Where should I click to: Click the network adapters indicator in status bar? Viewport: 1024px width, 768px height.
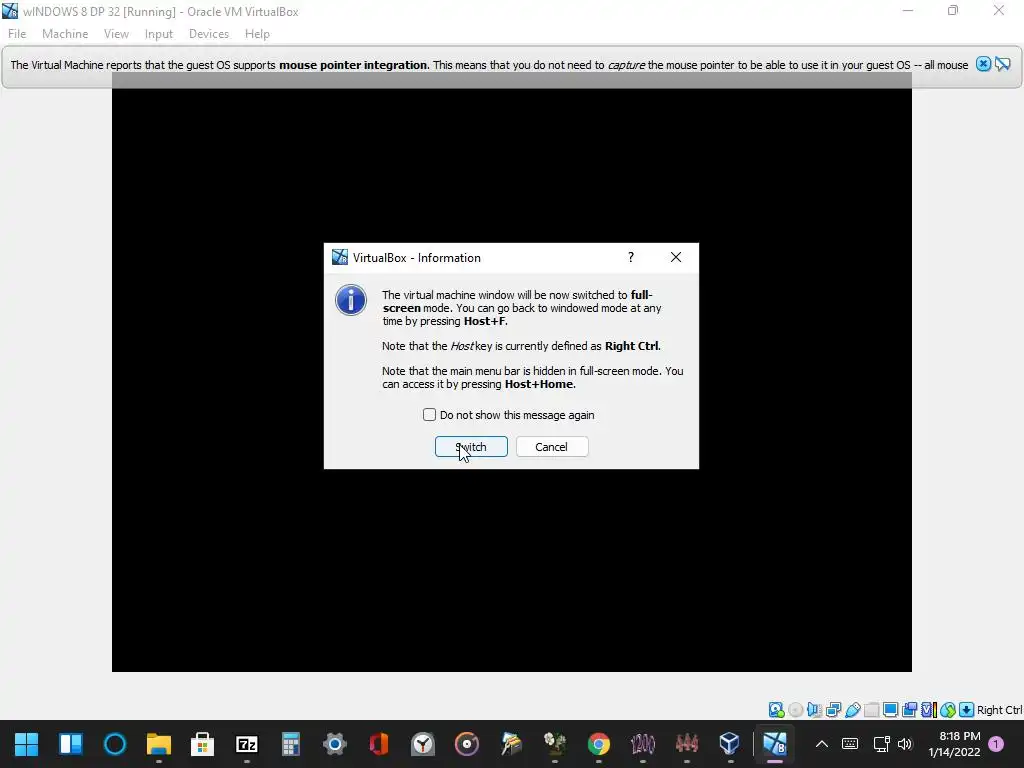[833, 710]
